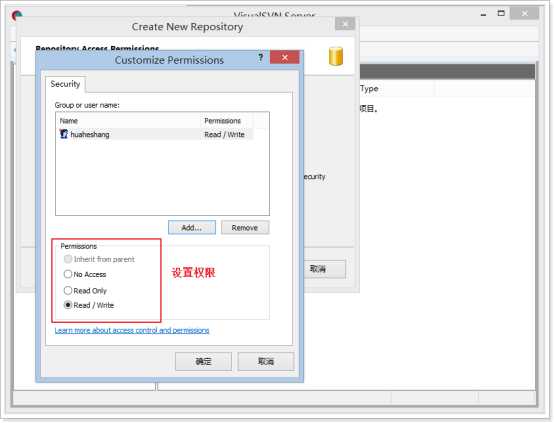Image resolution: width=554 pixels, height=423 pixels.
Task: Select the huaheshang user row
Action: (155, 134)
